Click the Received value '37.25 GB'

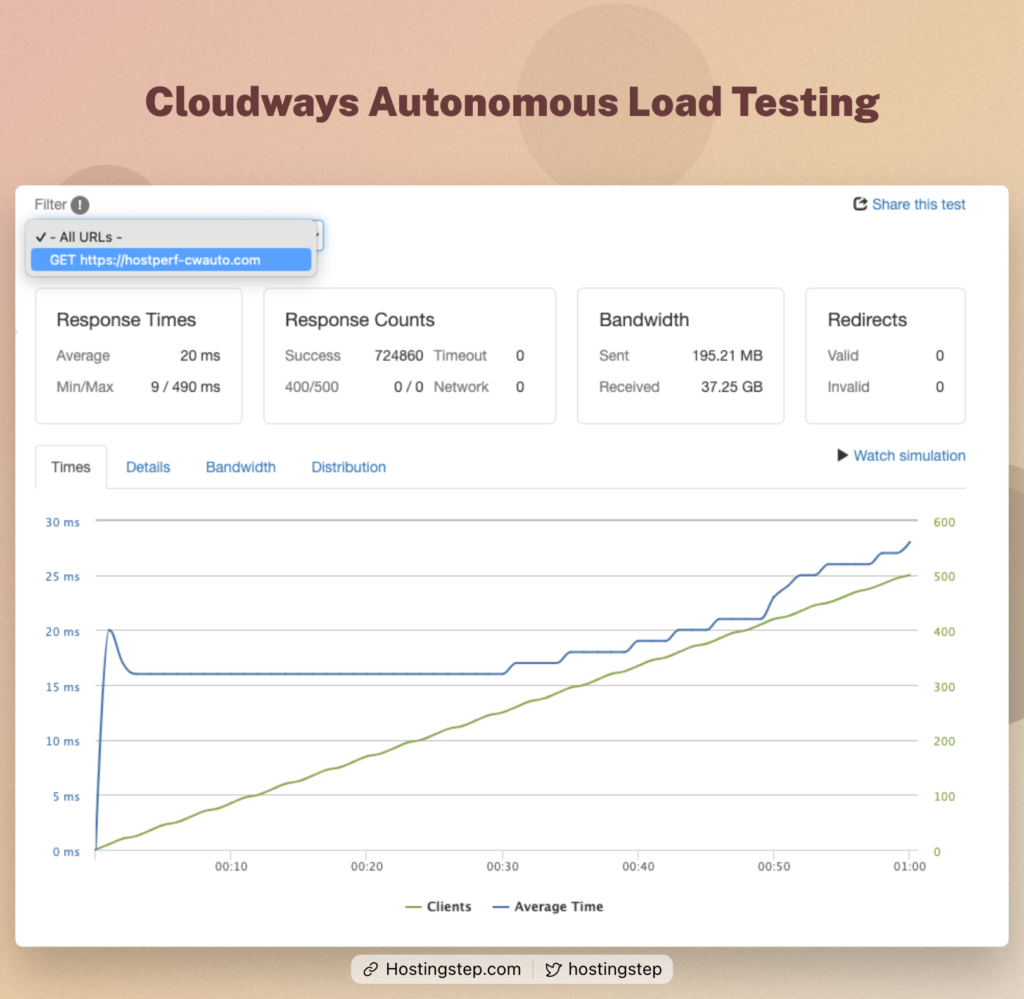[731, 387]
